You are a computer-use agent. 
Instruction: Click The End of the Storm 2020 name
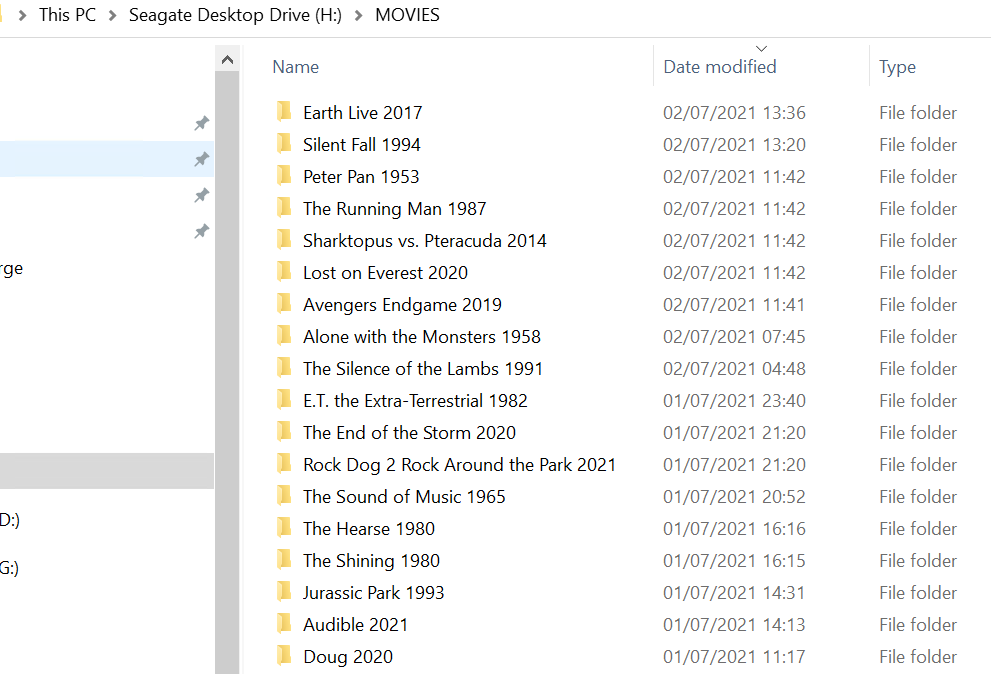pos(410,432)
